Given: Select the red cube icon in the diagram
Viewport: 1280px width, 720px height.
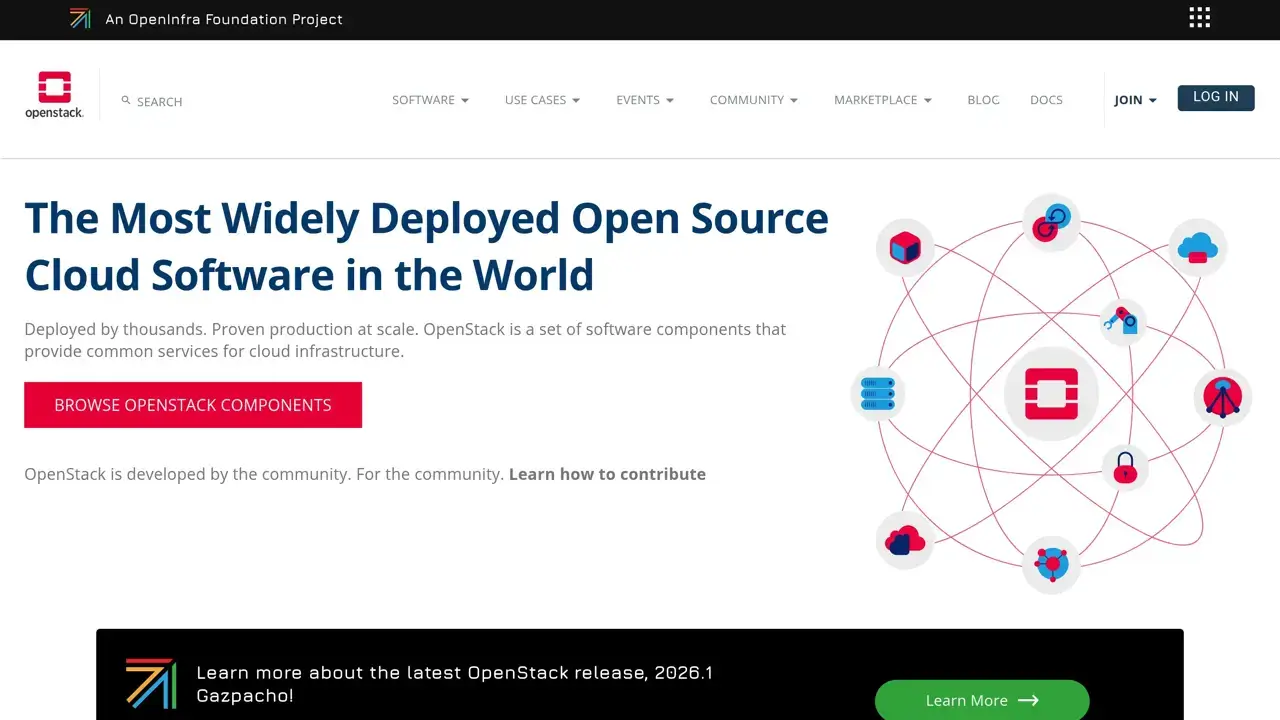Looking at the screenshot, I should (905, 247).
